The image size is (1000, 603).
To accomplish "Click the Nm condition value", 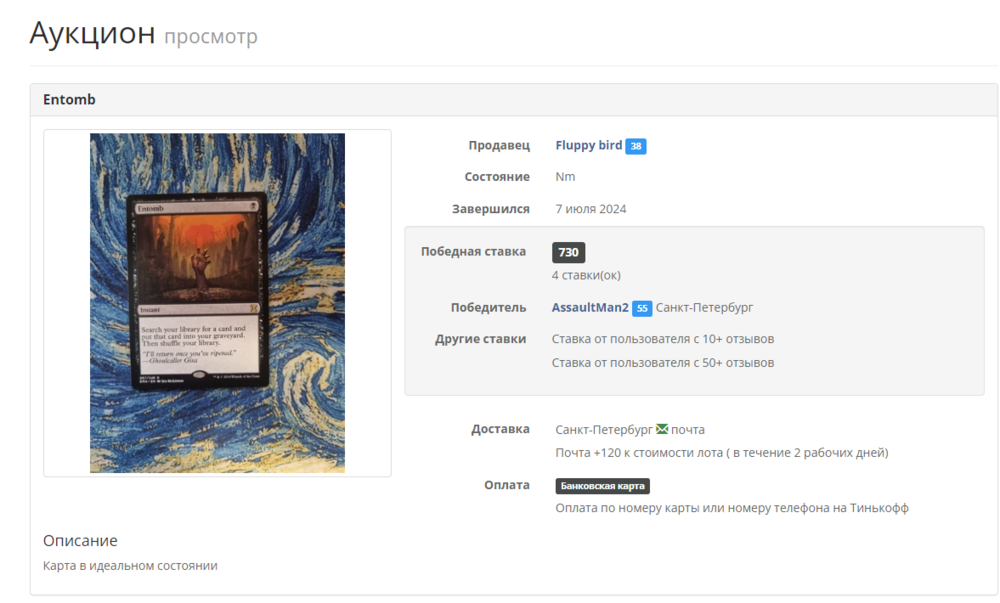I will tap(565, 177).
